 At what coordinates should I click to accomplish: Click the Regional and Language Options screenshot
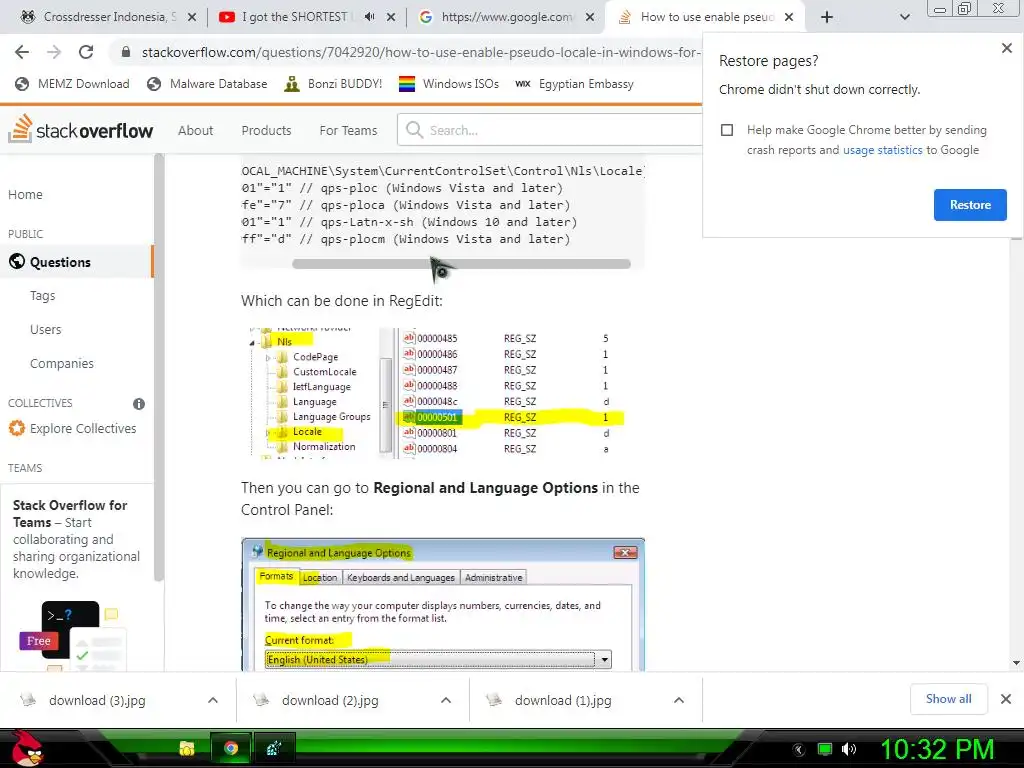coord(443,605)
